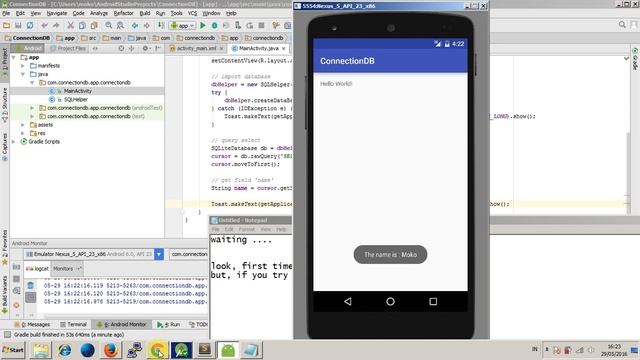This screenshot has height=360, width=640.
Task: Click the Open folder toolbar icon
Action: click(7, 25)
